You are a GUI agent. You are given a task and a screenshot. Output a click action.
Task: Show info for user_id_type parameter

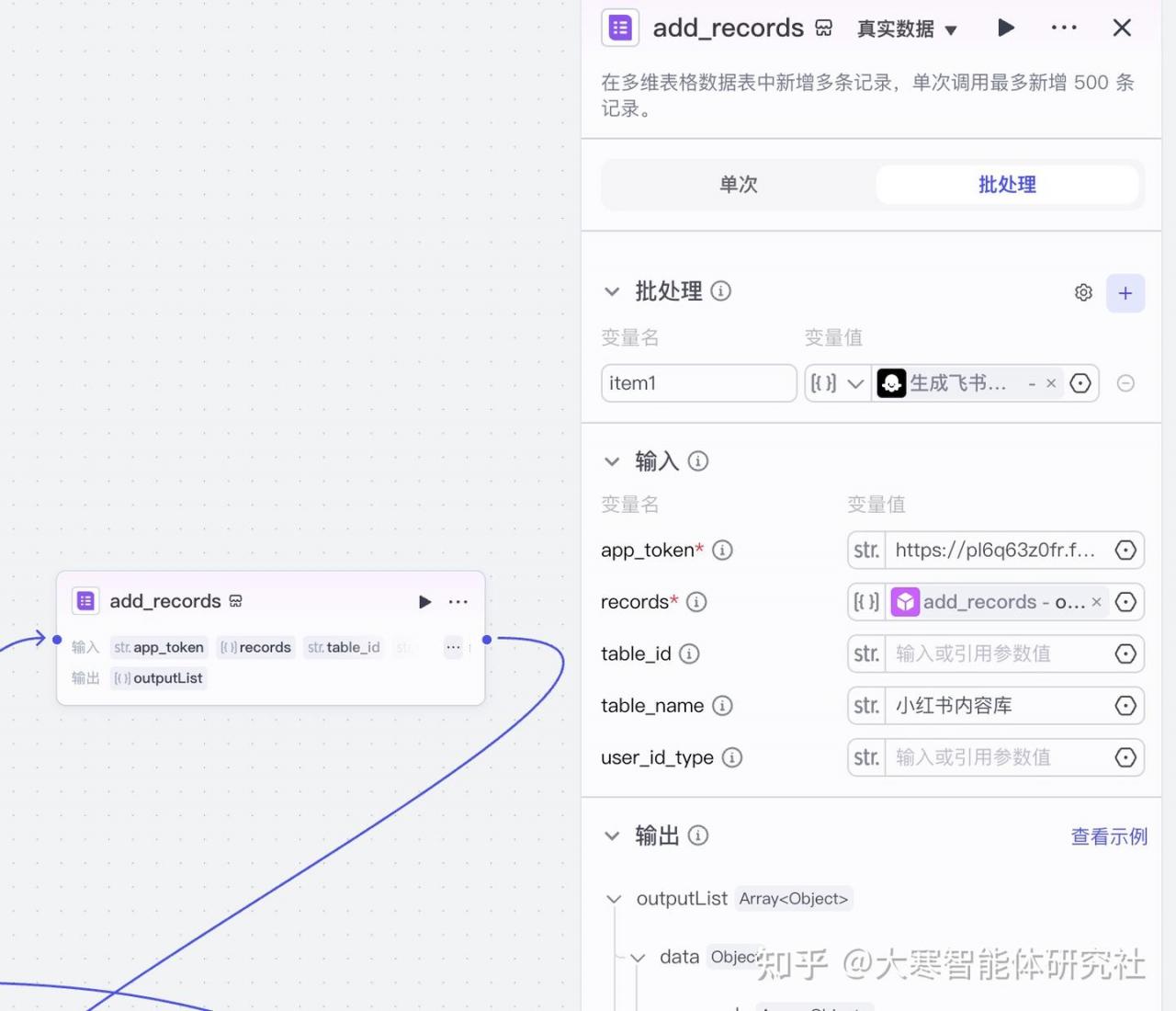(732, 757)
